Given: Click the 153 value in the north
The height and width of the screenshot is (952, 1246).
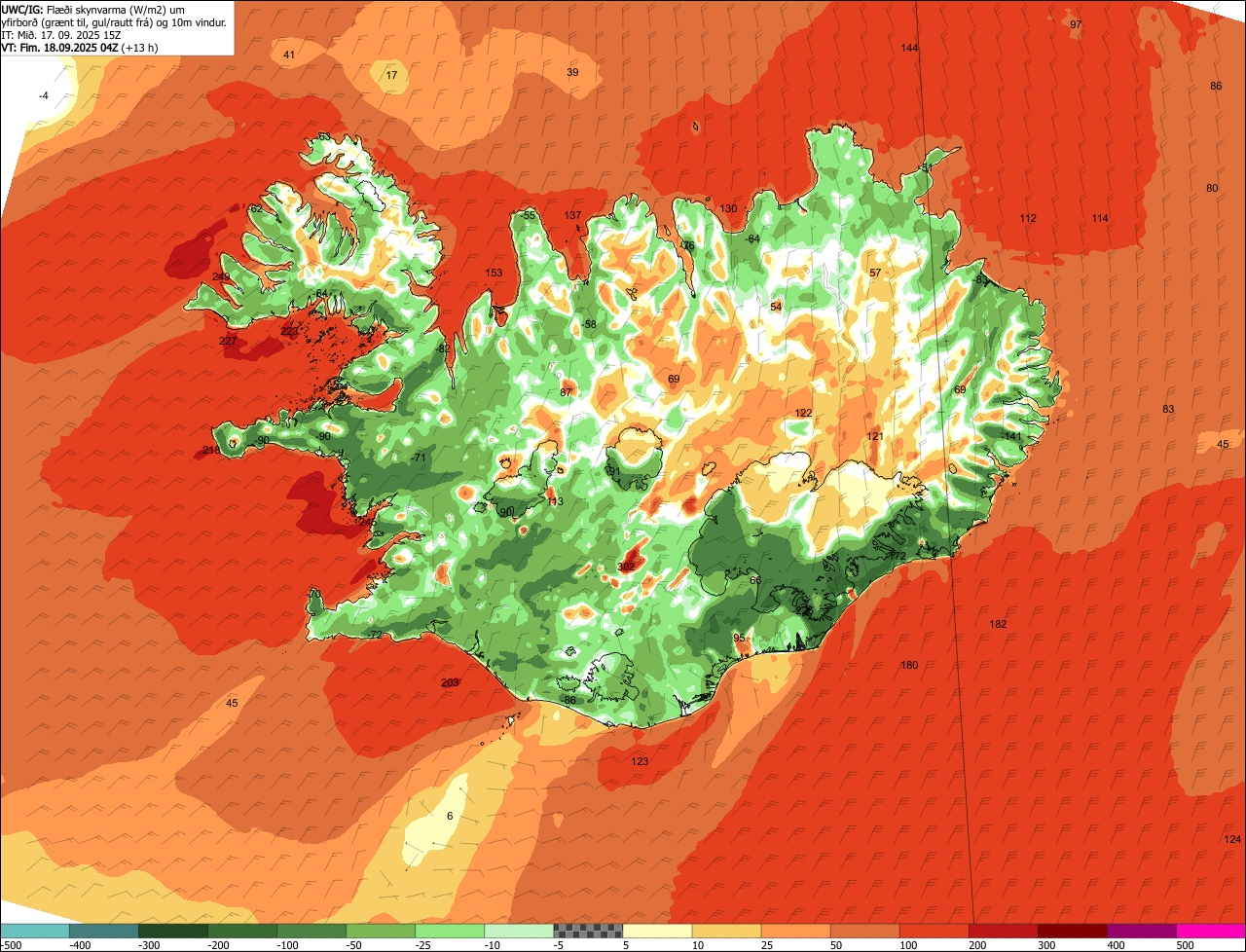Looking at the screenshot, I should click(x=495, y=274).
